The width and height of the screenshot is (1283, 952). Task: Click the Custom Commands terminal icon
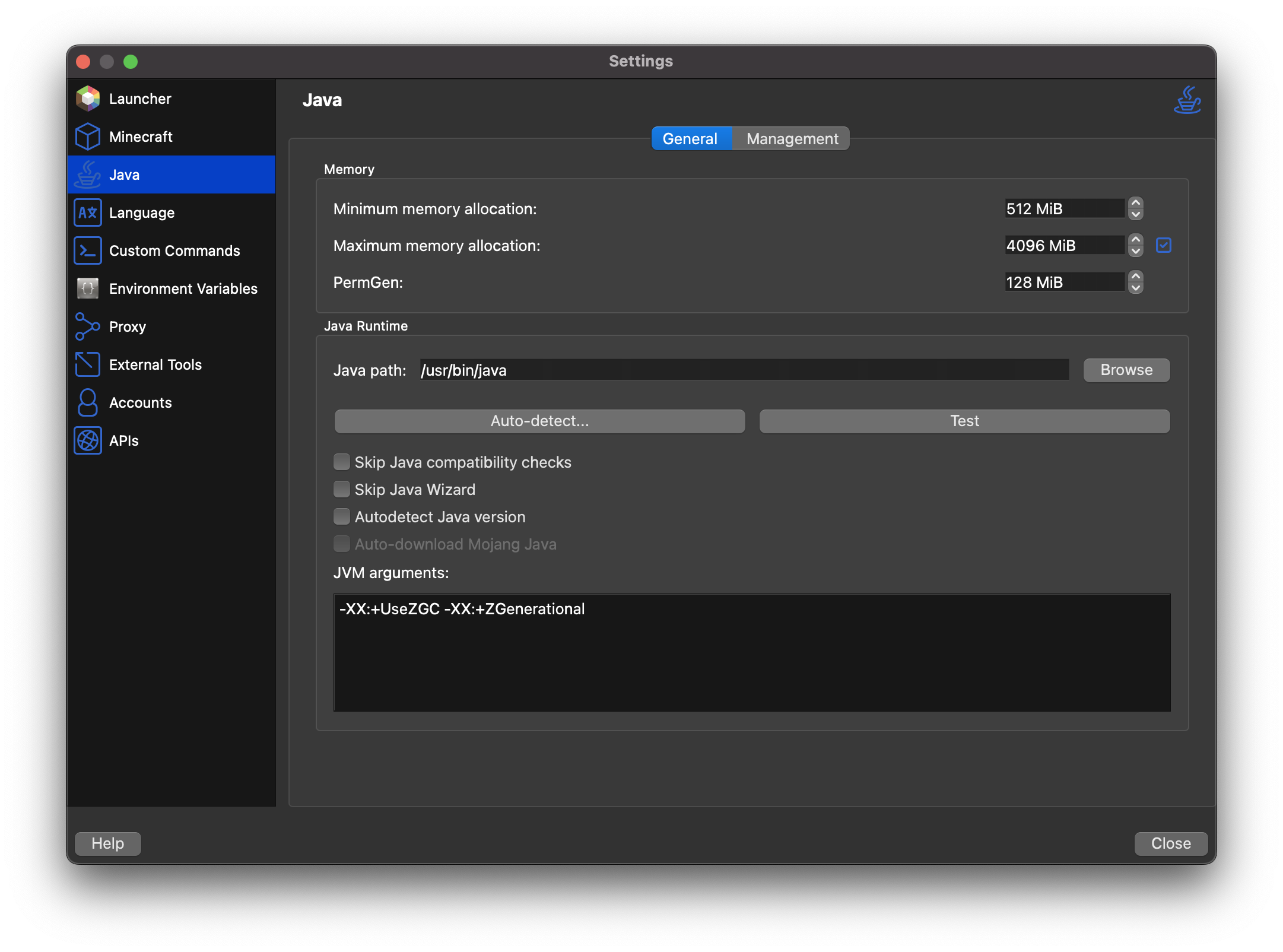point(88,250)
